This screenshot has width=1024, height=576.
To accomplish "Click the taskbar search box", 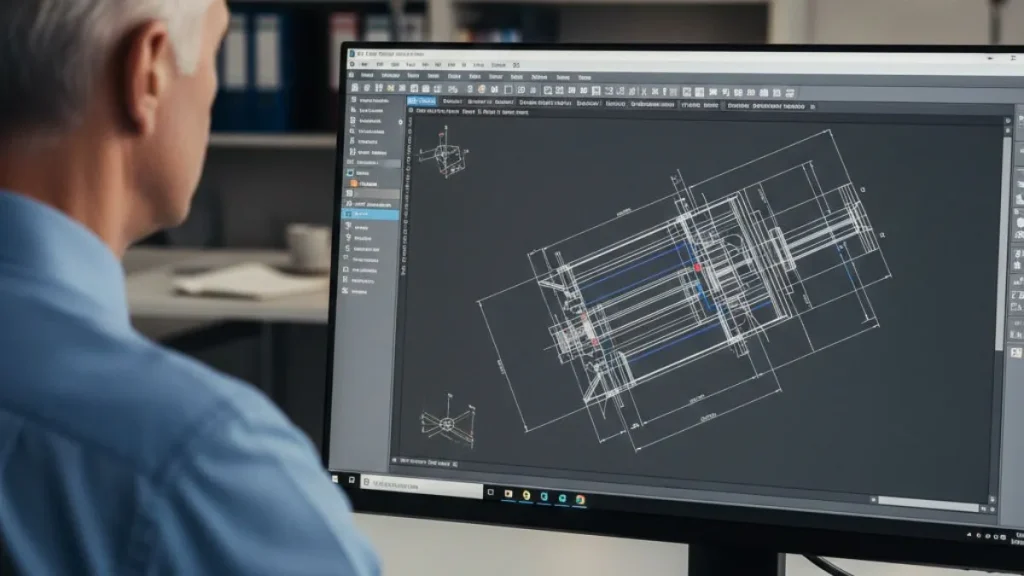I will (x=421, y=485).
